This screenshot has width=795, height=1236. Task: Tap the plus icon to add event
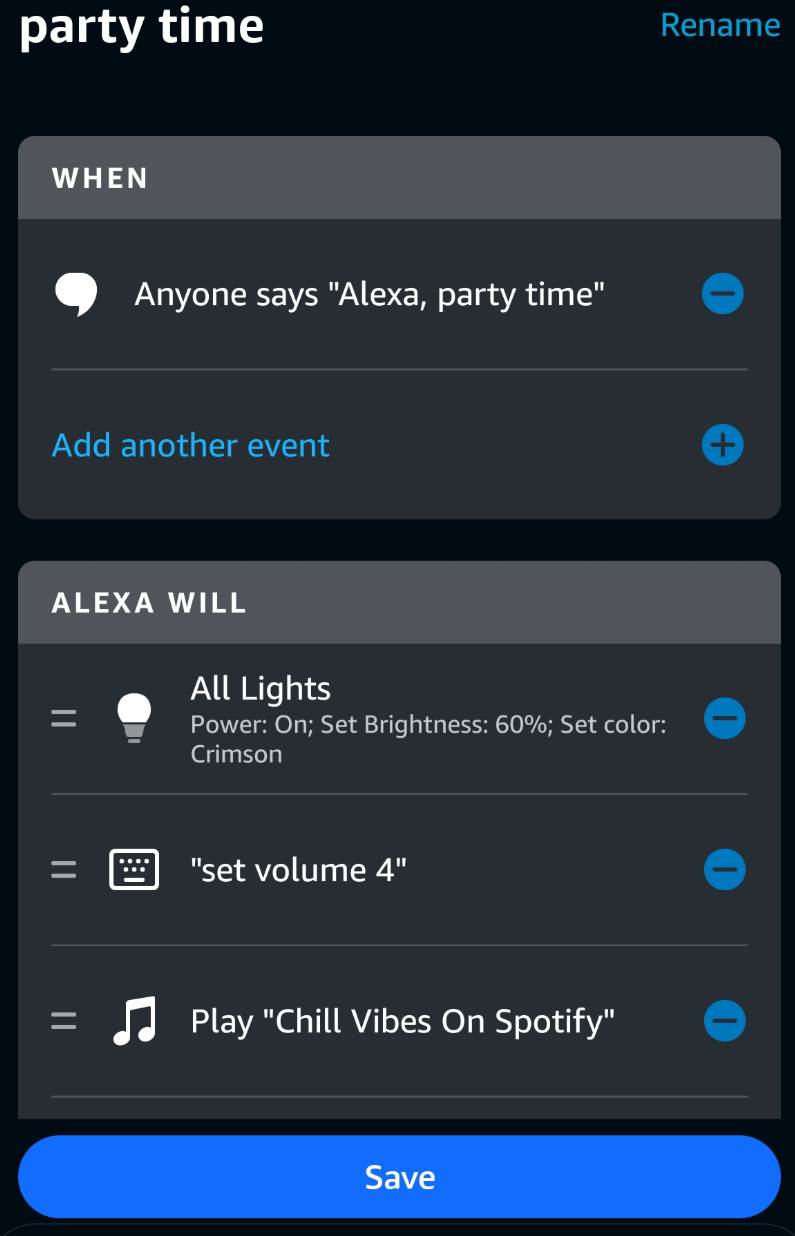pos(723,445)
